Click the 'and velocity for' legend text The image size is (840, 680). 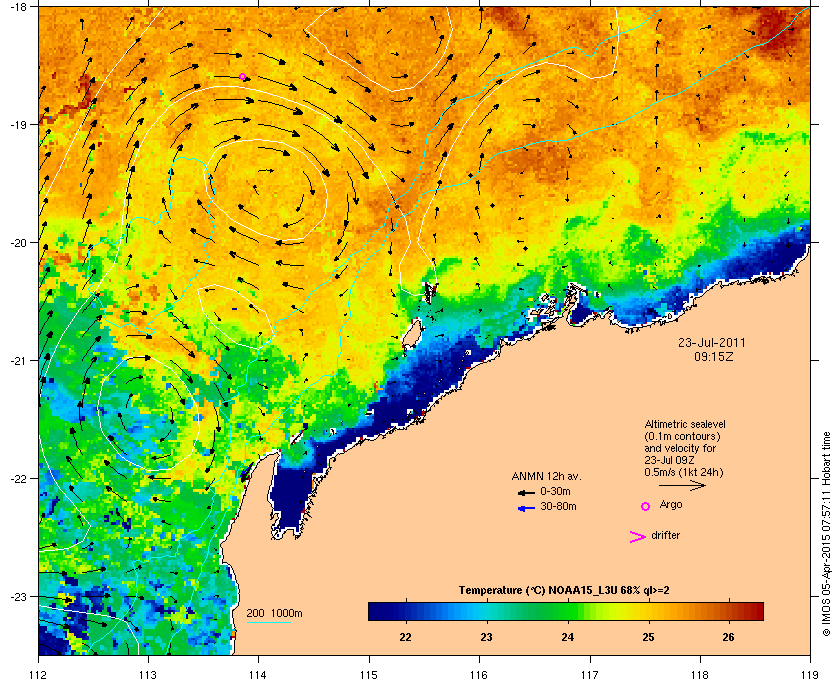(680, 448)
